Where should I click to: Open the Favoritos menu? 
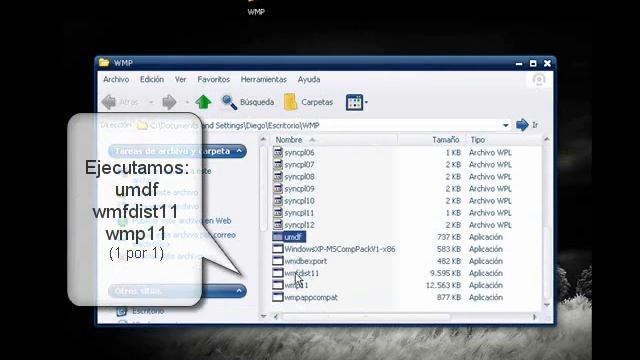(213, 80)
